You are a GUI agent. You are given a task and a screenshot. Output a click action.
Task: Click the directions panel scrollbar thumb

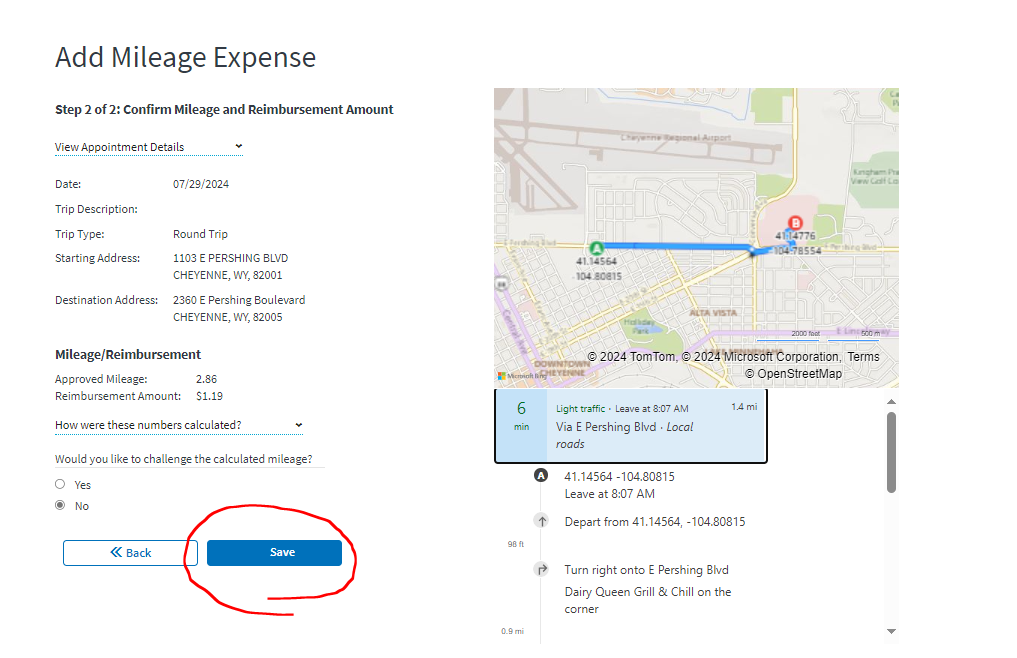point(891,450)
